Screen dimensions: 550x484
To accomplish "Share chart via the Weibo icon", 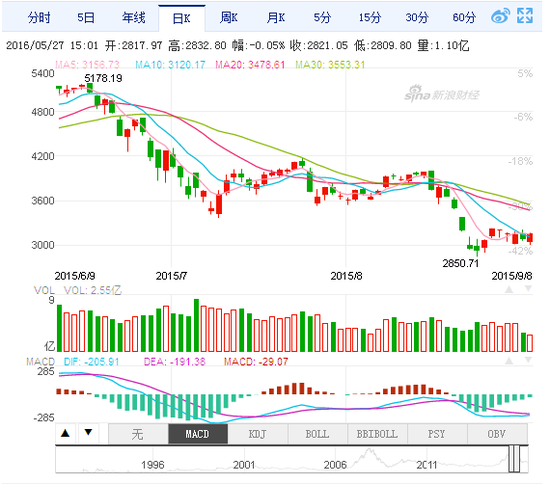I will pos(500,16).
